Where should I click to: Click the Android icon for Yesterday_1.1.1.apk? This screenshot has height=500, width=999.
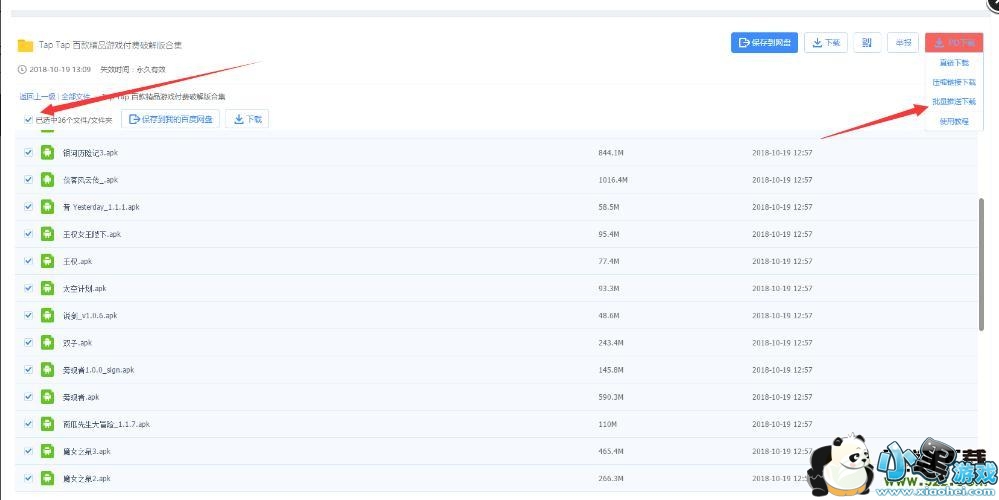47,207
